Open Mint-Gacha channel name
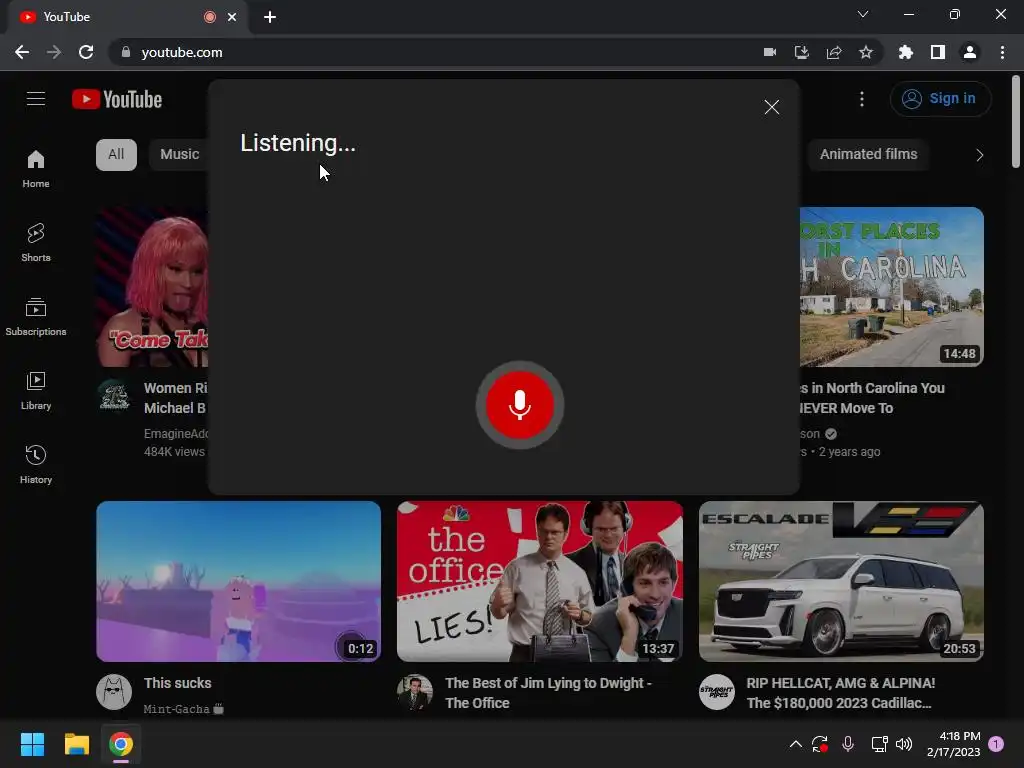 [176, 709]
